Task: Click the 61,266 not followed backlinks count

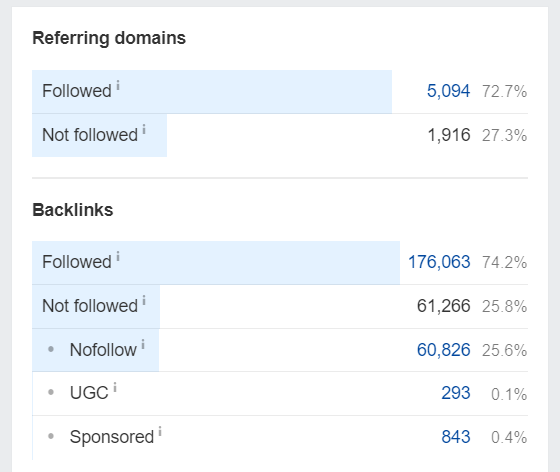Action: coord(444,306)
